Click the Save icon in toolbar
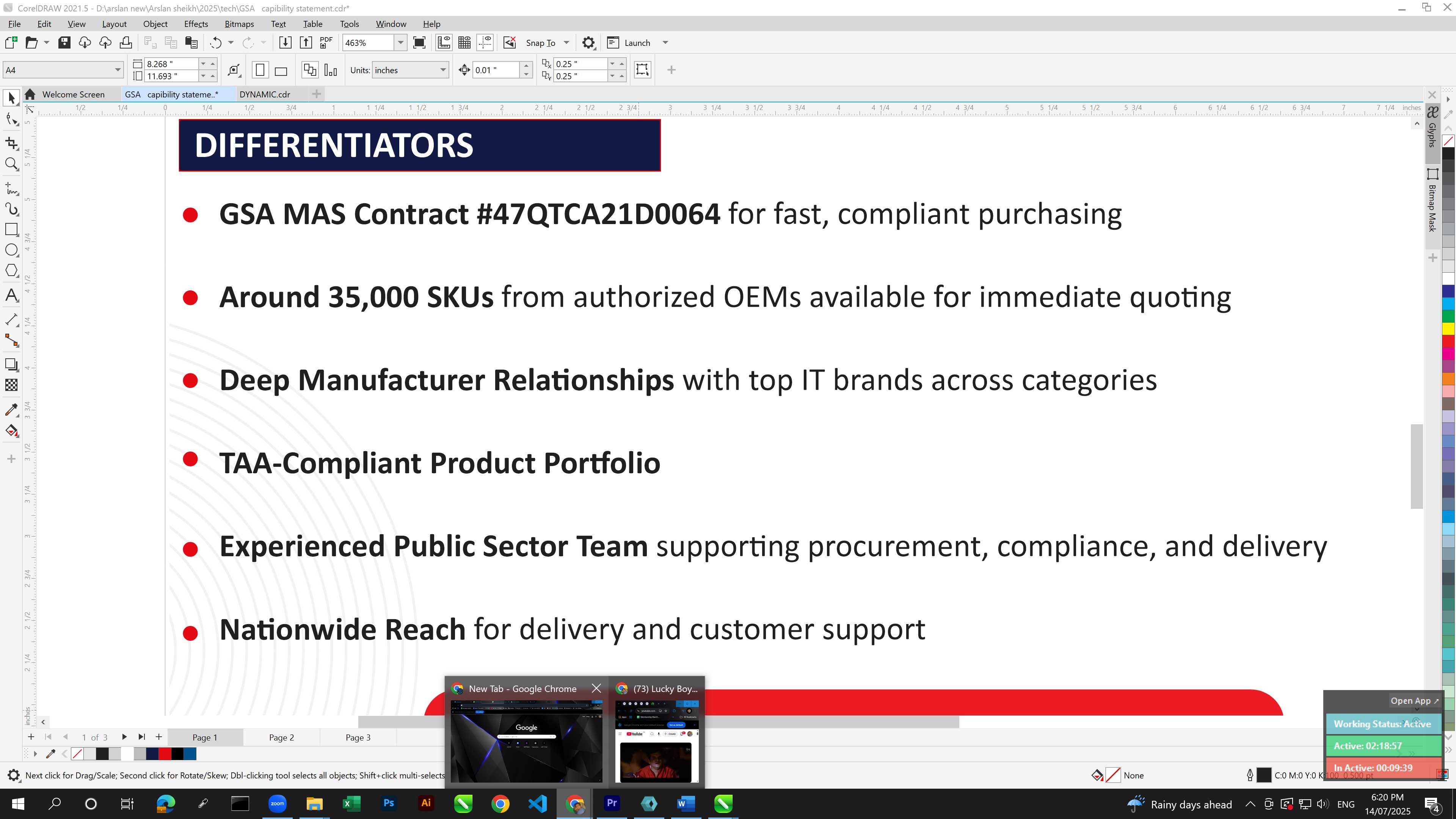Viewport: 1456px width, 819px height. point(64,43)
